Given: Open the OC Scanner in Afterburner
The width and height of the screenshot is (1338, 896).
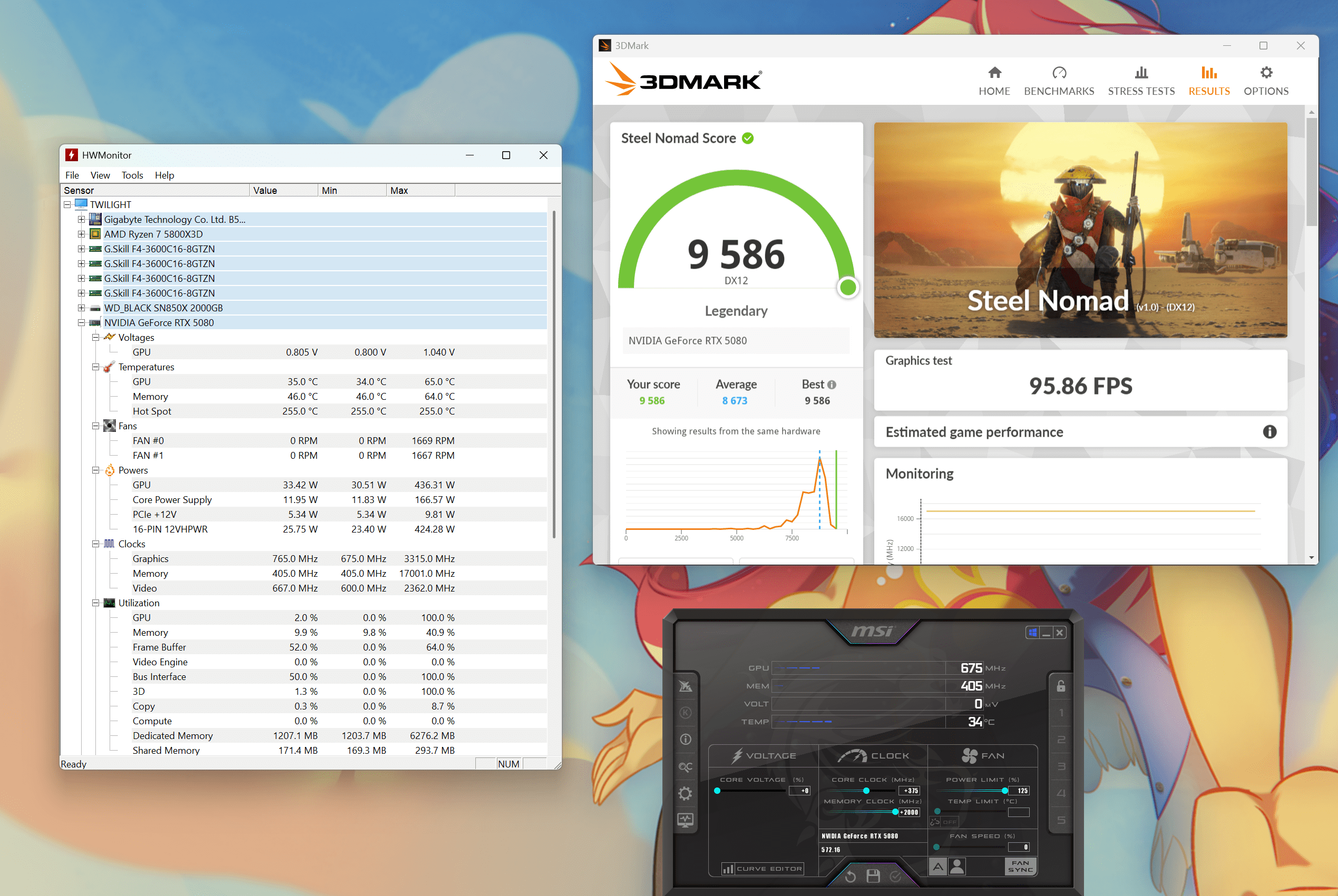Looking at the screenshot, I should (x=685, y=767).
